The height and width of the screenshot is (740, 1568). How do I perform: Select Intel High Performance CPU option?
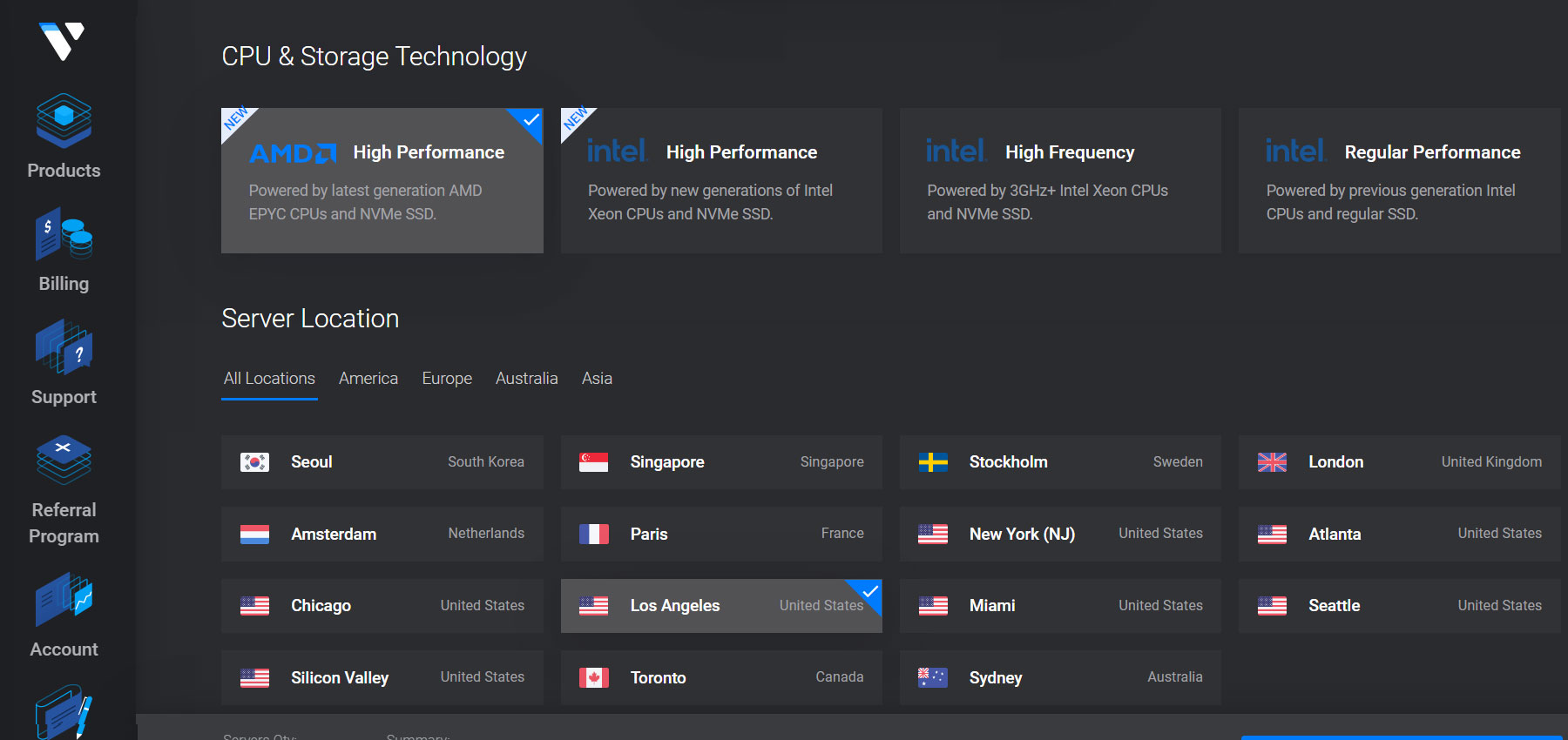coord(721,180)
